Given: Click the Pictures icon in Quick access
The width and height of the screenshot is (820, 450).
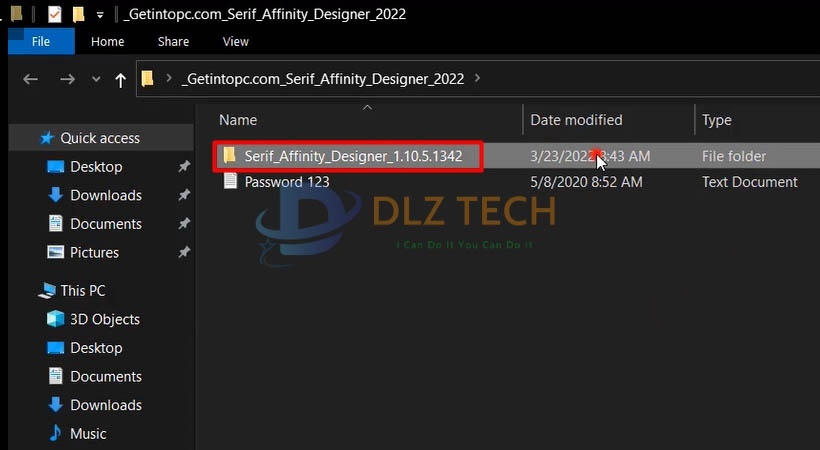Looking at the screenshot, I should pyautogui.click(x=55, y=252).
